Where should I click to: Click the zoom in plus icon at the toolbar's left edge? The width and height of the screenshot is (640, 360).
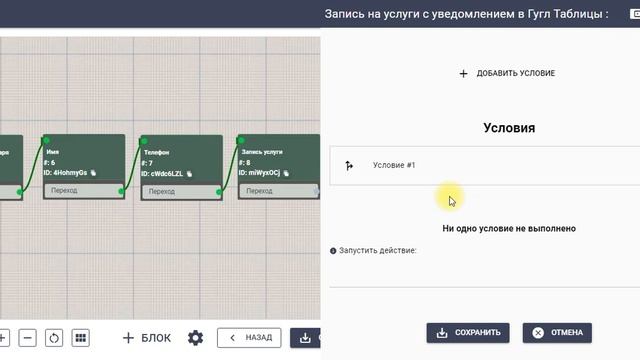(2, 338)
